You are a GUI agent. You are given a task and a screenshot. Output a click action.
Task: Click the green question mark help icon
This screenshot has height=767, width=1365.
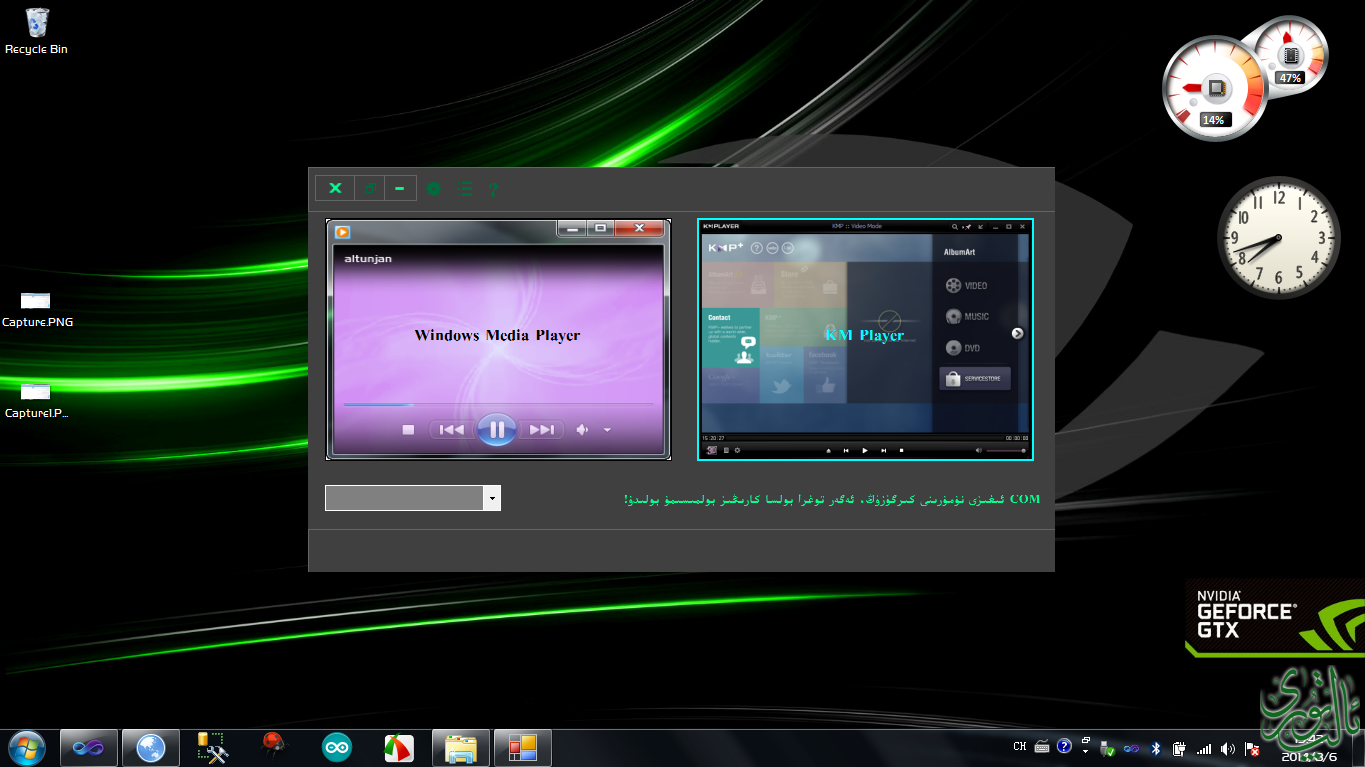(x=493, y=189)
